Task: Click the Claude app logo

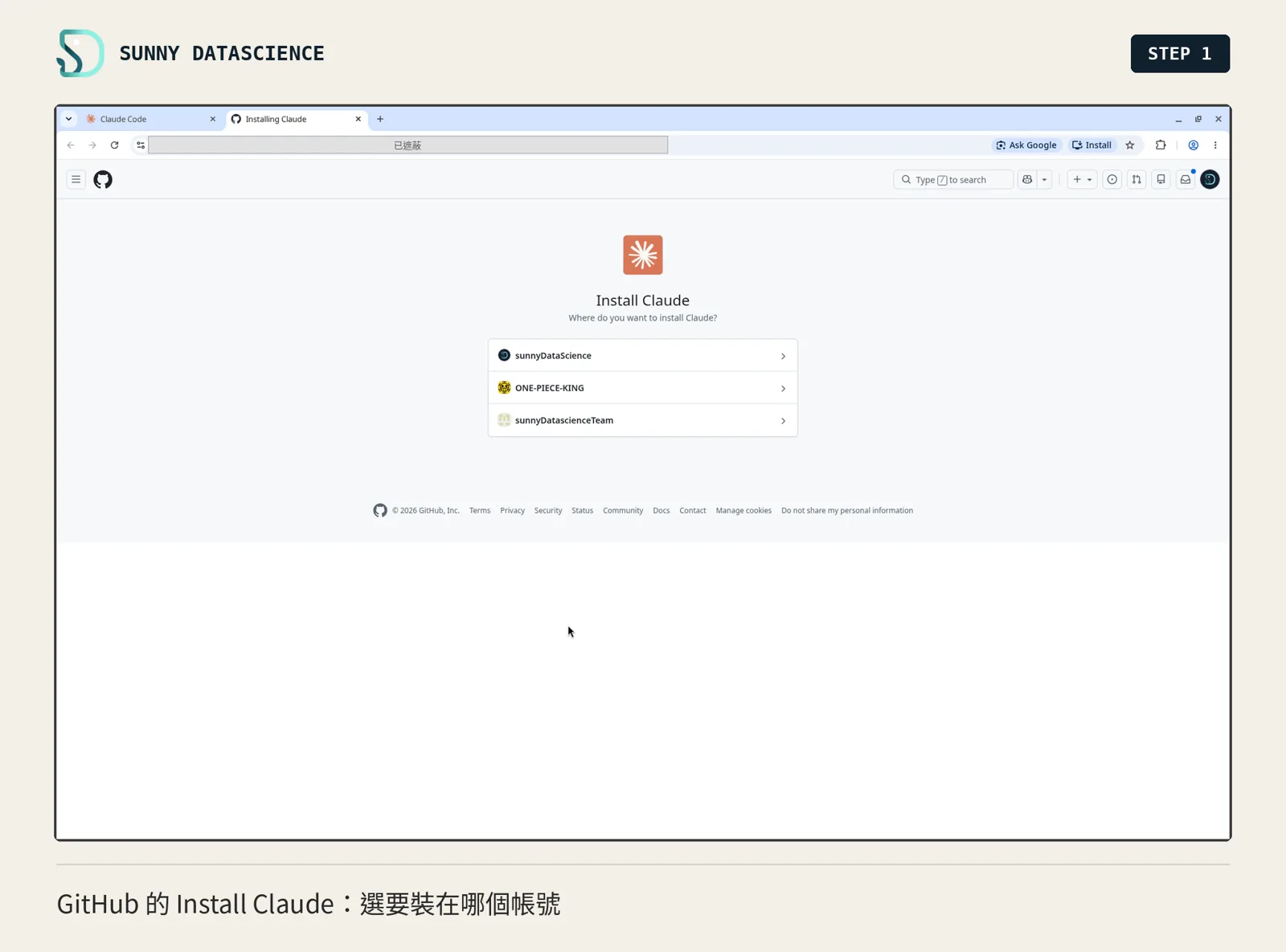Action: point(643,255)
